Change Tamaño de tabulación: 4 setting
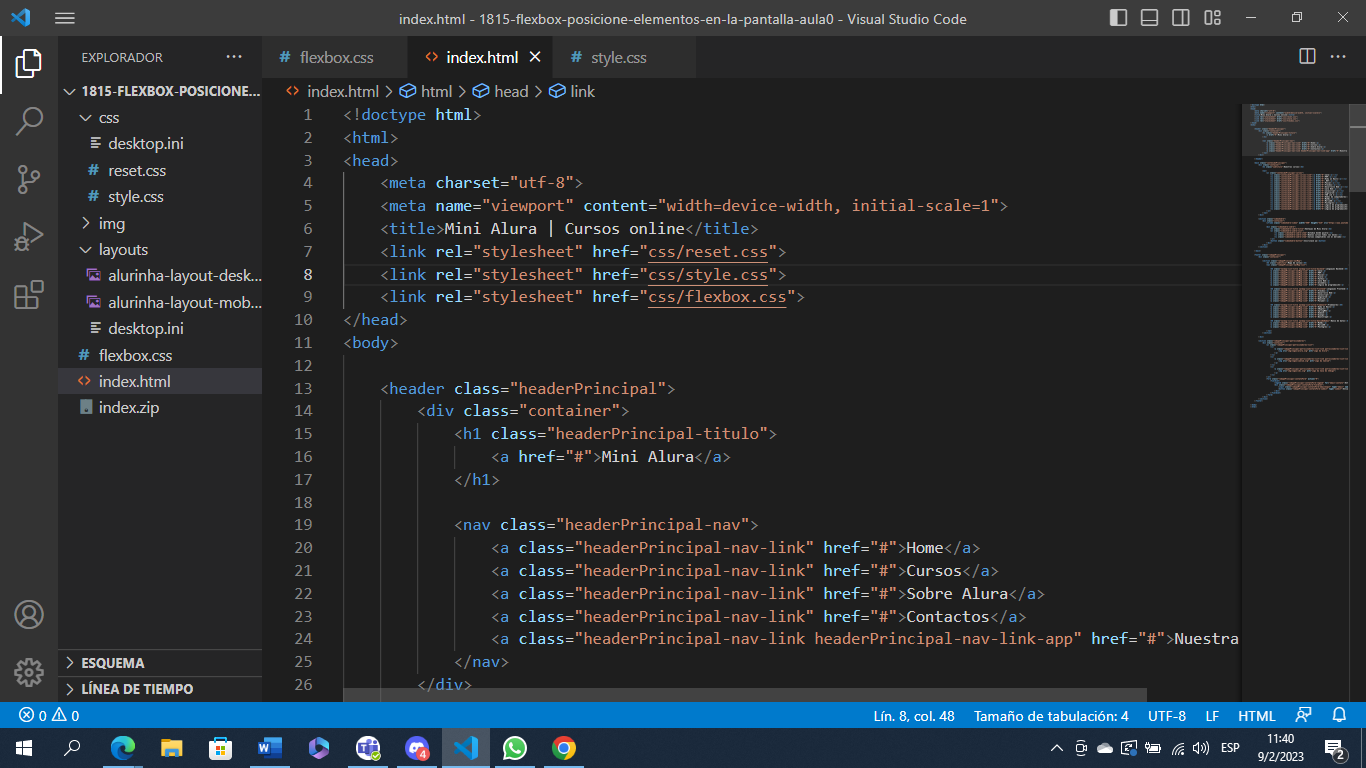 (1051, 716)
